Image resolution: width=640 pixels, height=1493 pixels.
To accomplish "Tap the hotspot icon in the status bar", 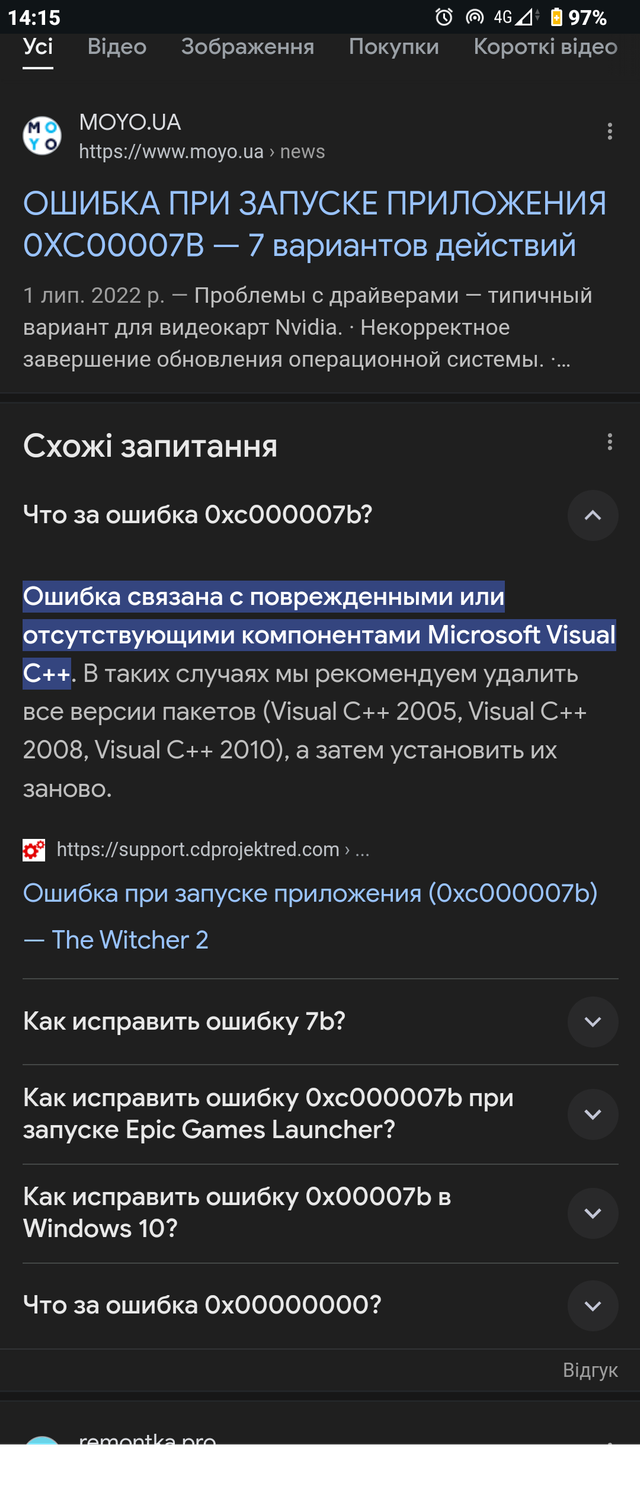I will (x=475, y=17).
